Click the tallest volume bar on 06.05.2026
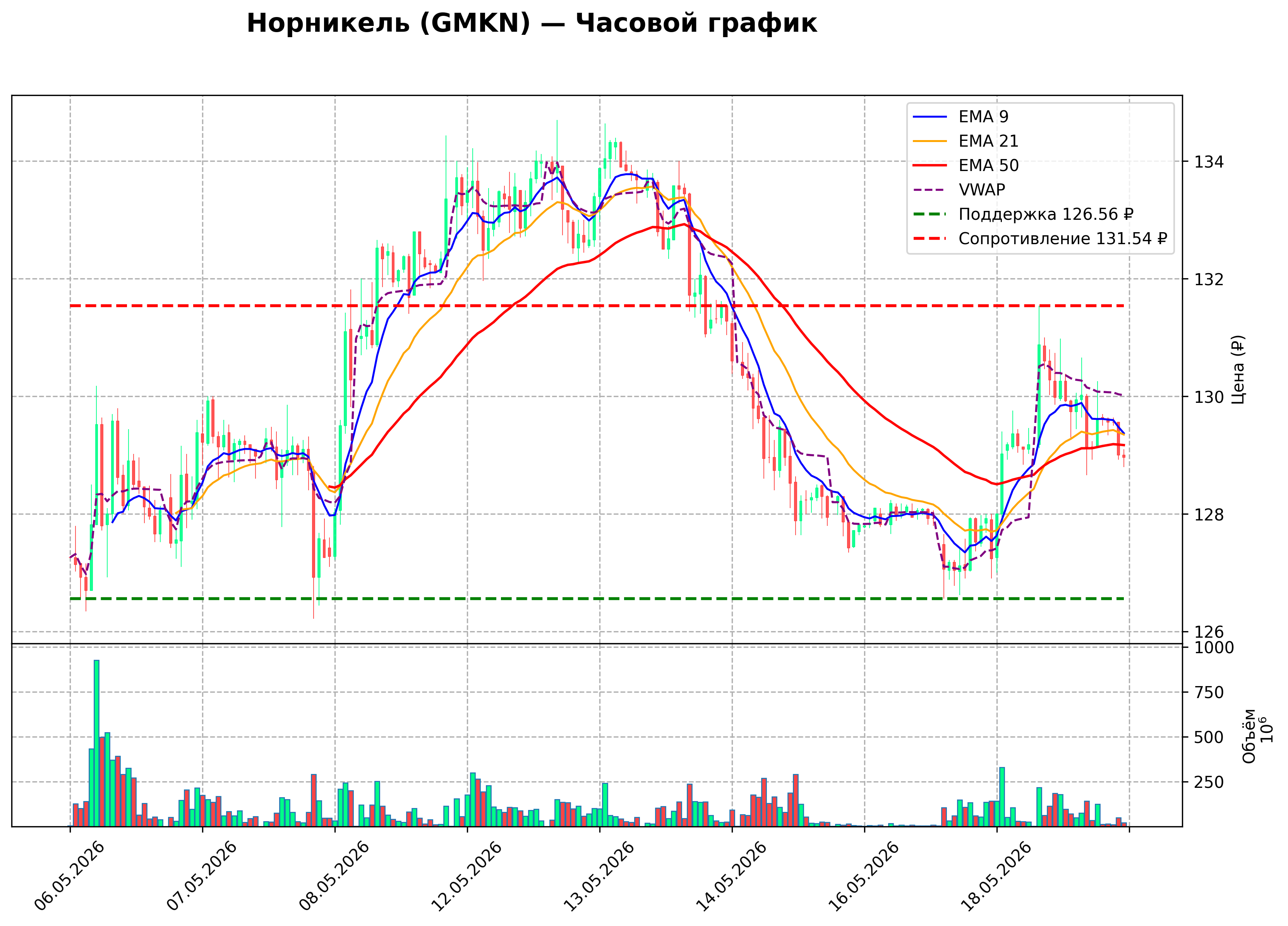This screenshot has width=1288, height=926. click(96, 743)
